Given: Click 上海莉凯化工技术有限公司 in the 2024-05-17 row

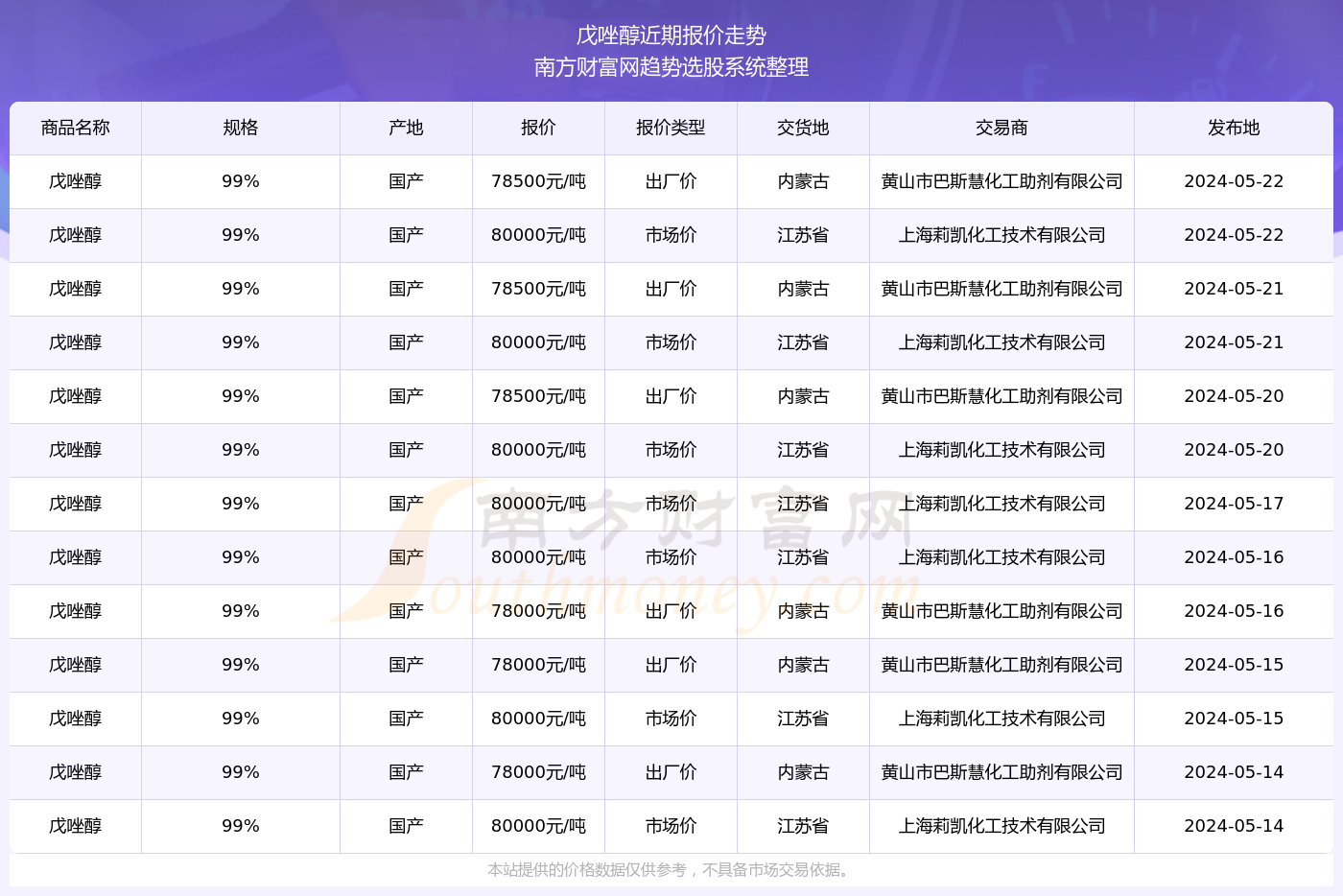Looking at the screenshot, I should click(1002, 504).
